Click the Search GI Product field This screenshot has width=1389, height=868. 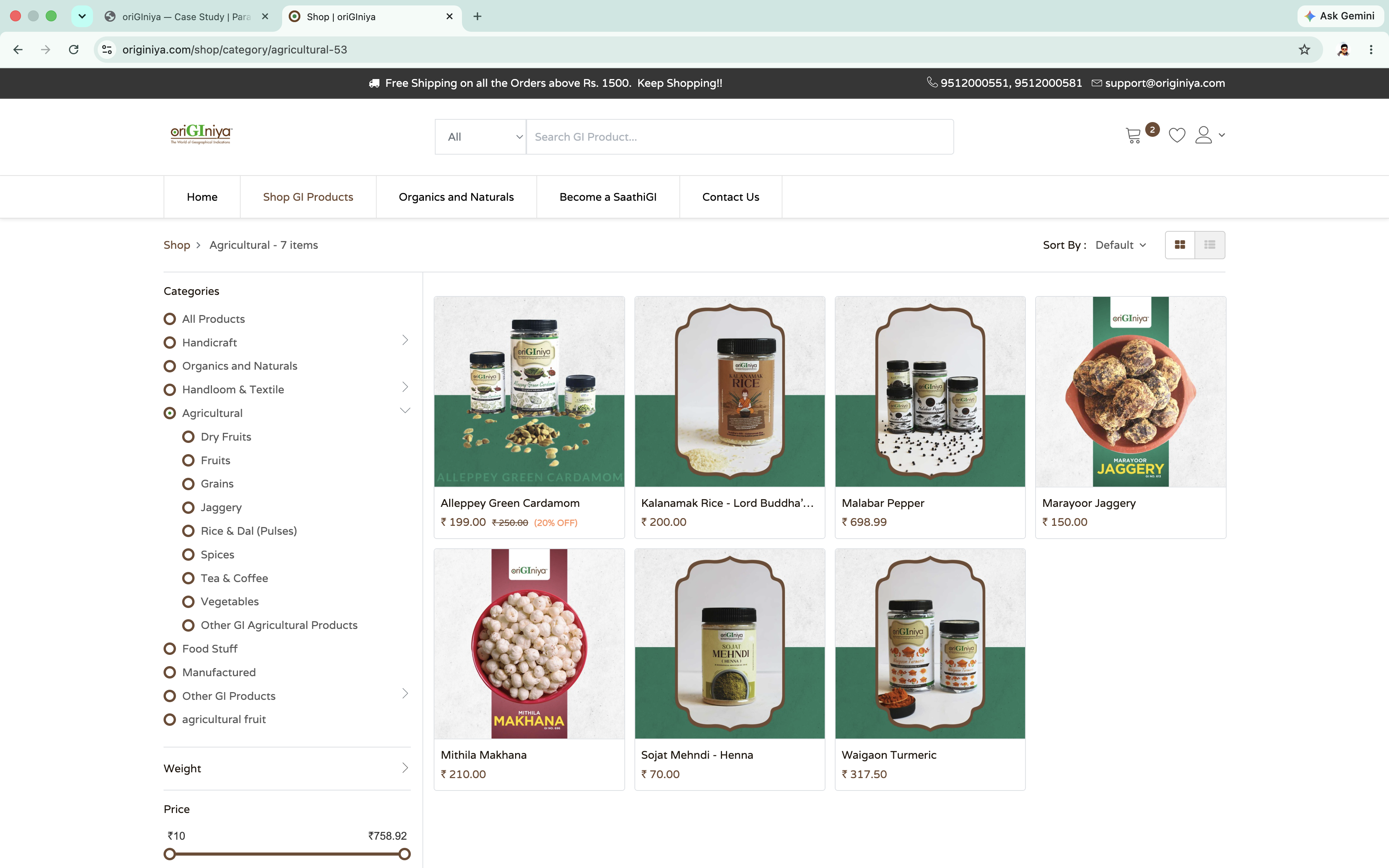(740, 137)
